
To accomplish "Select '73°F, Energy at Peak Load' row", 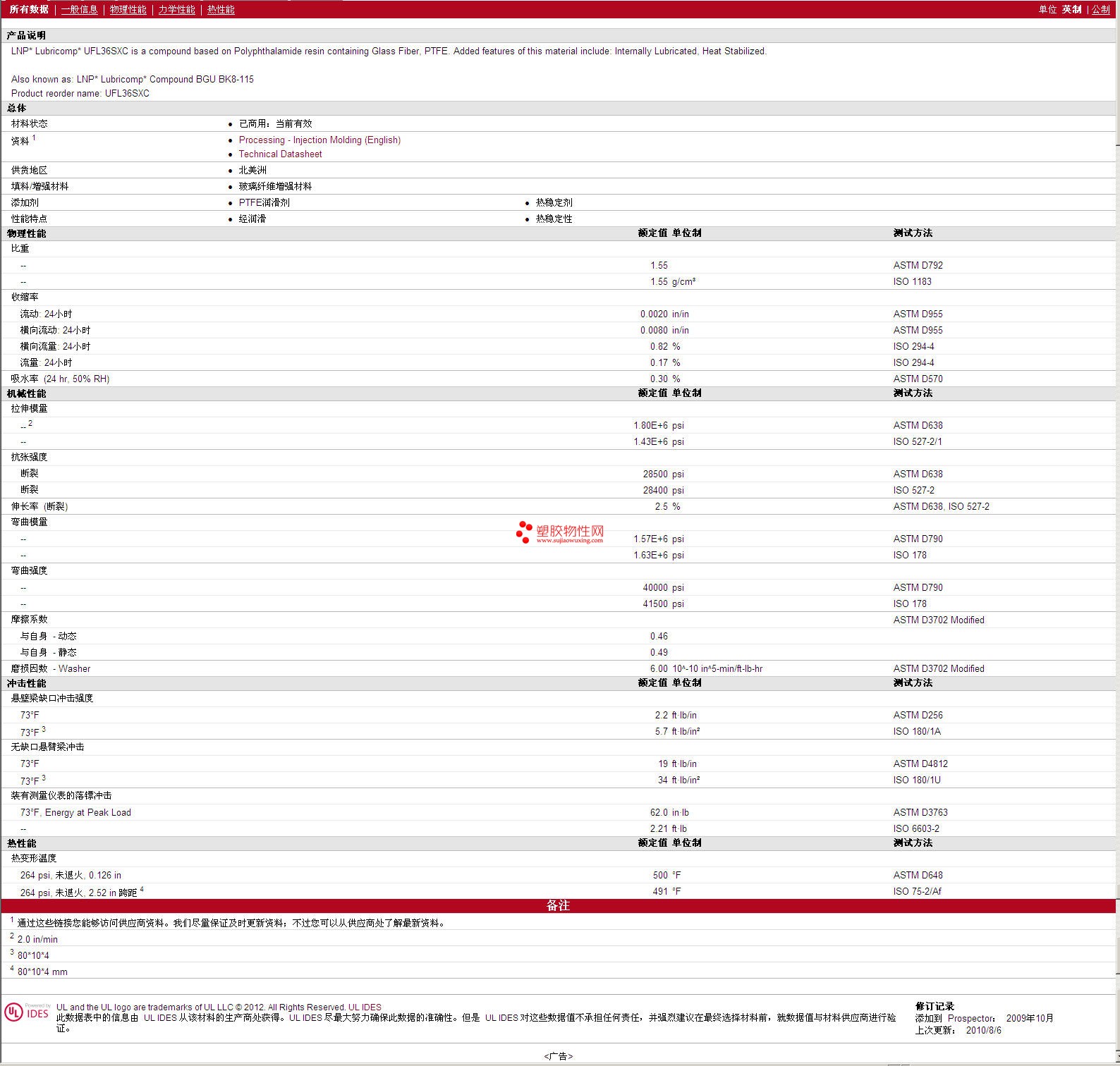I will coord(75,812).
